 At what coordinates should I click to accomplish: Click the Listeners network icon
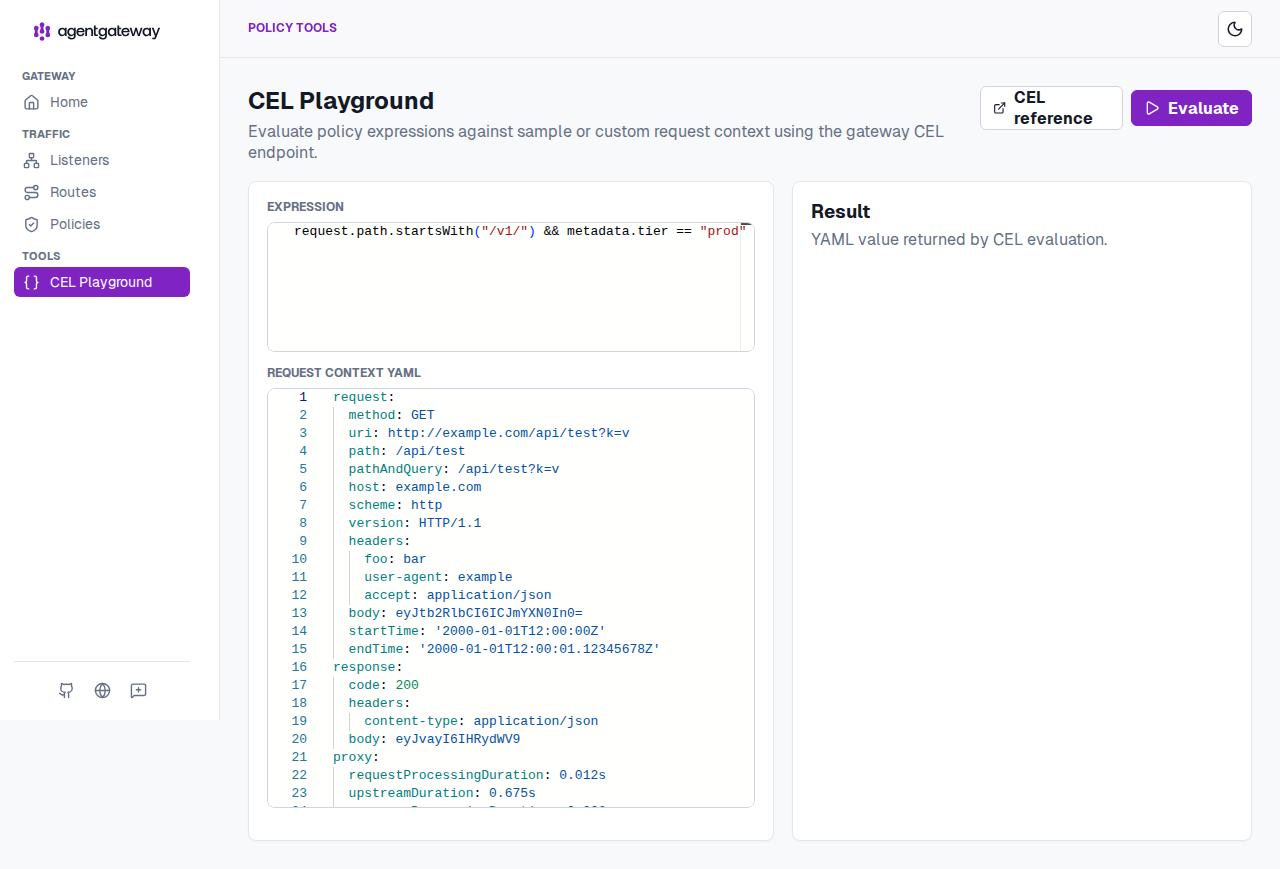tap(32, 160)
